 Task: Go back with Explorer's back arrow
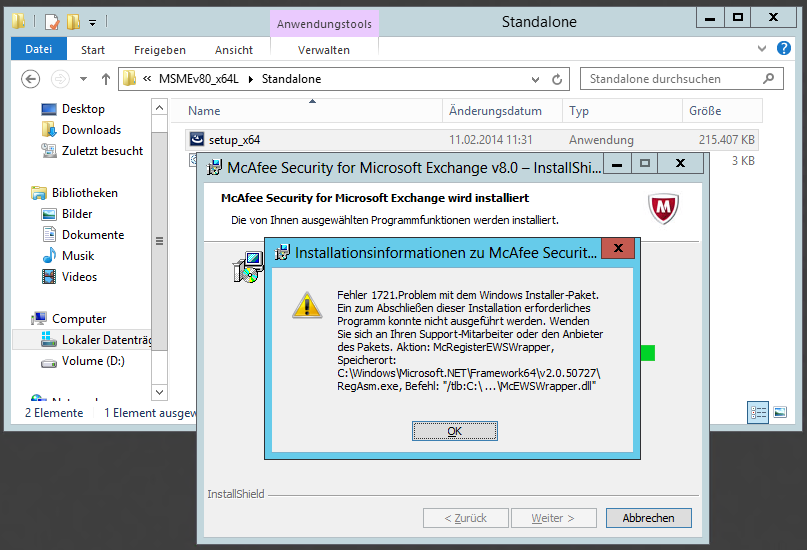pos(30,79)
